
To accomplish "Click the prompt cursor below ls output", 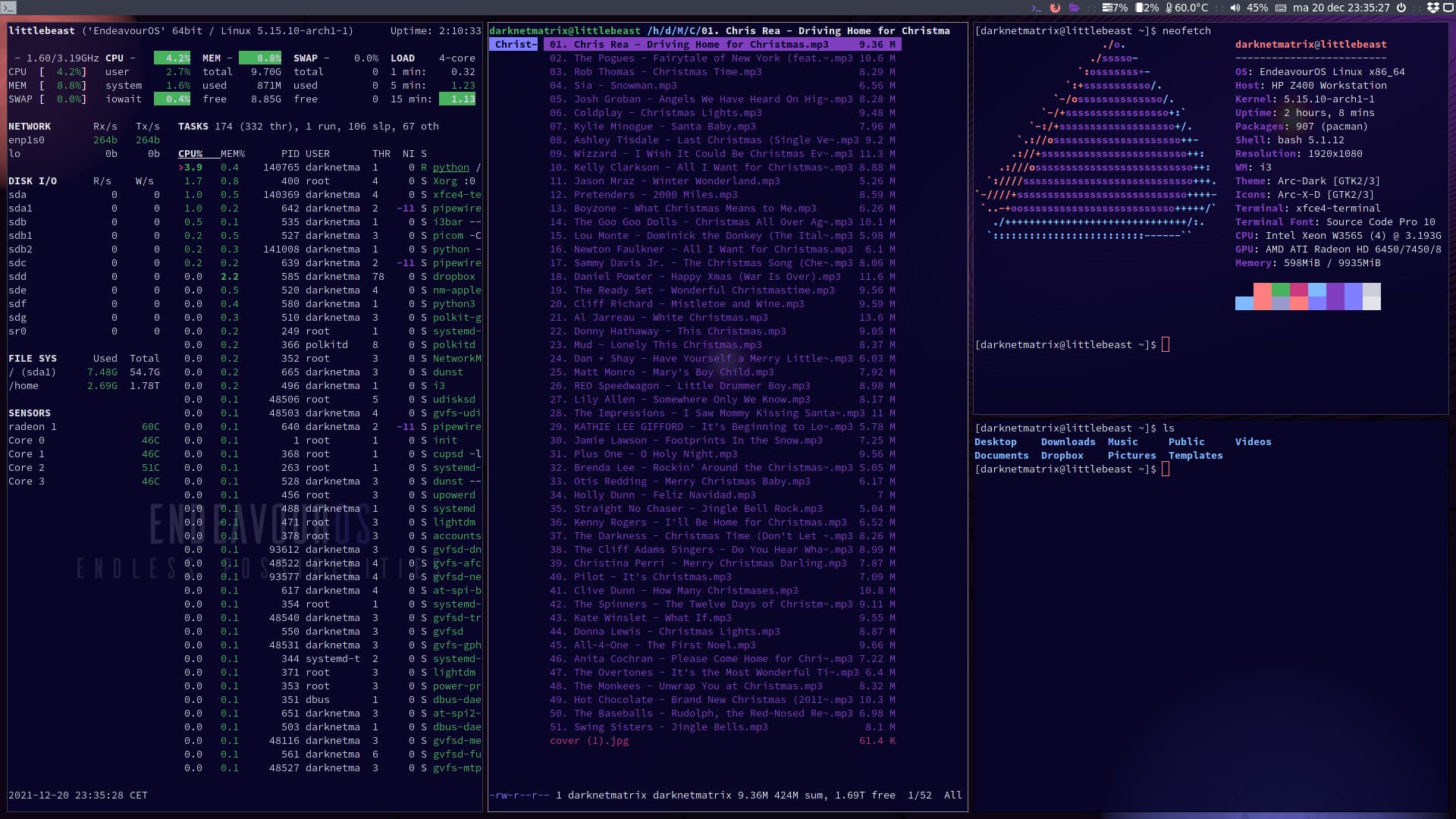I will tap(1166, 469).
